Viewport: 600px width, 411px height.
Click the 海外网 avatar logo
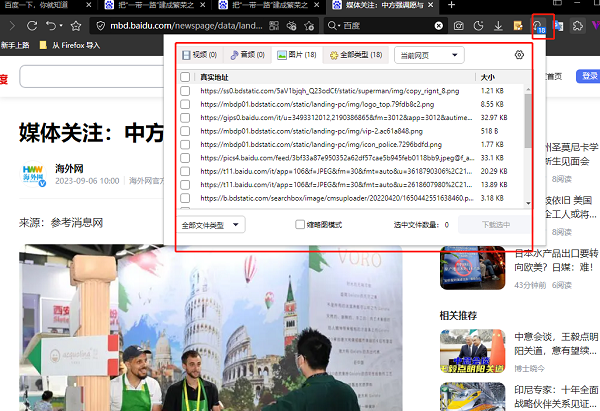coord(33,174)
